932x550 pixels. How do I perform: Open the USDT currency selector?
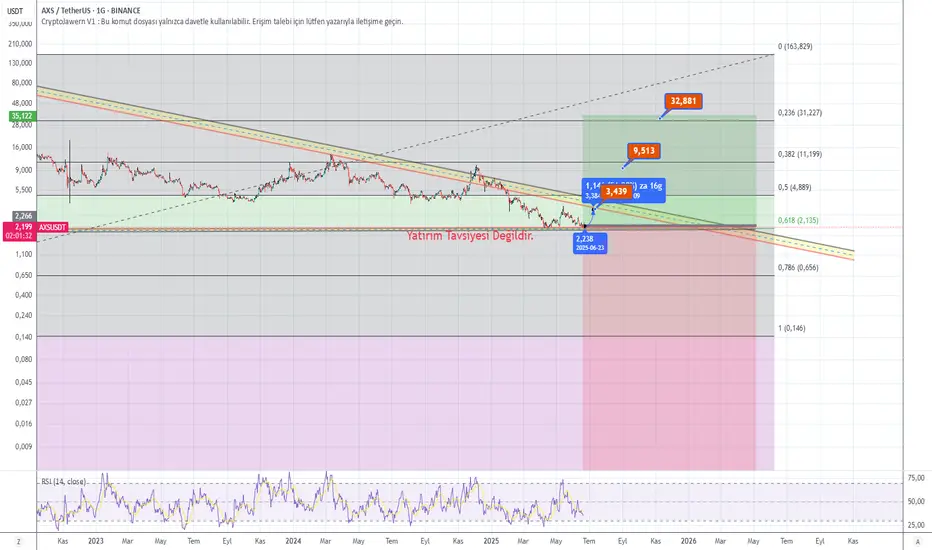pyautogui.click(x=15, y=11)
